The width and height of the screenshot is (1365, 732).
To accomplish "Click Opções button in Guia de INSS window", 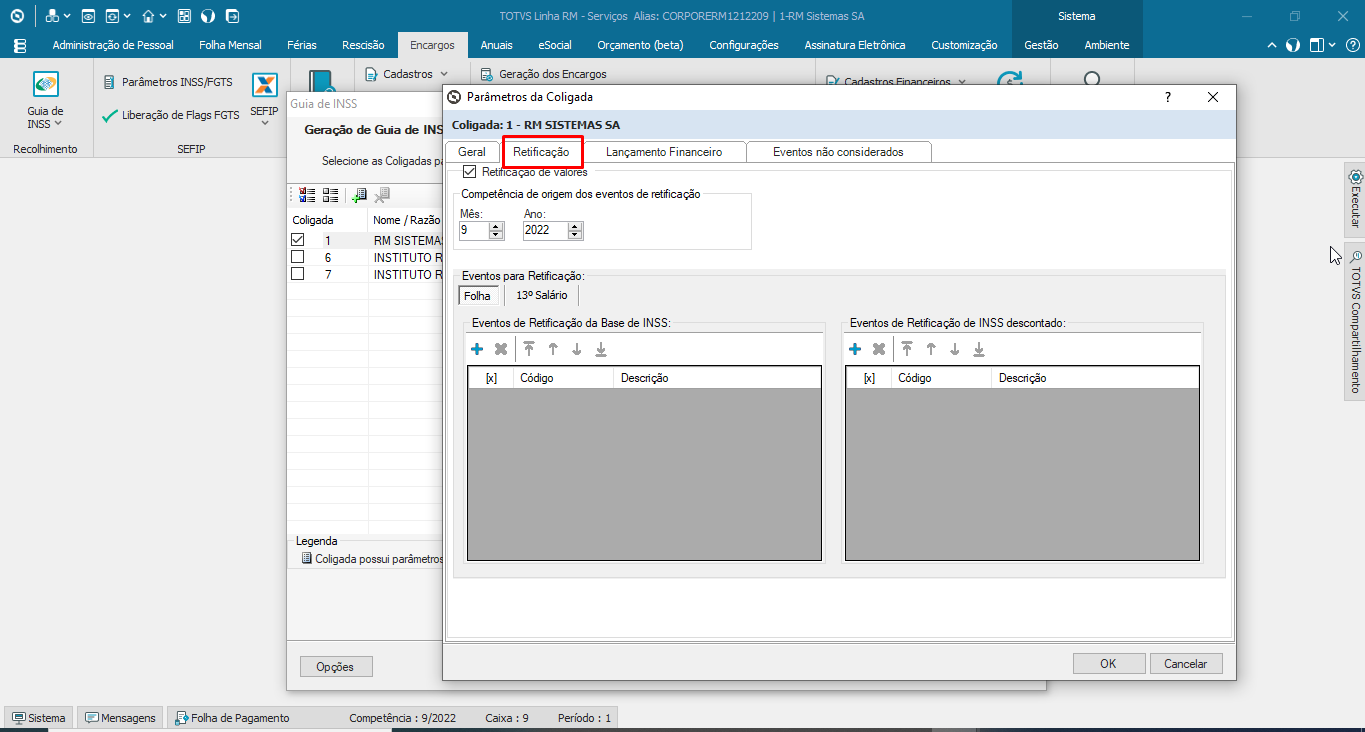I will [336, 666].
